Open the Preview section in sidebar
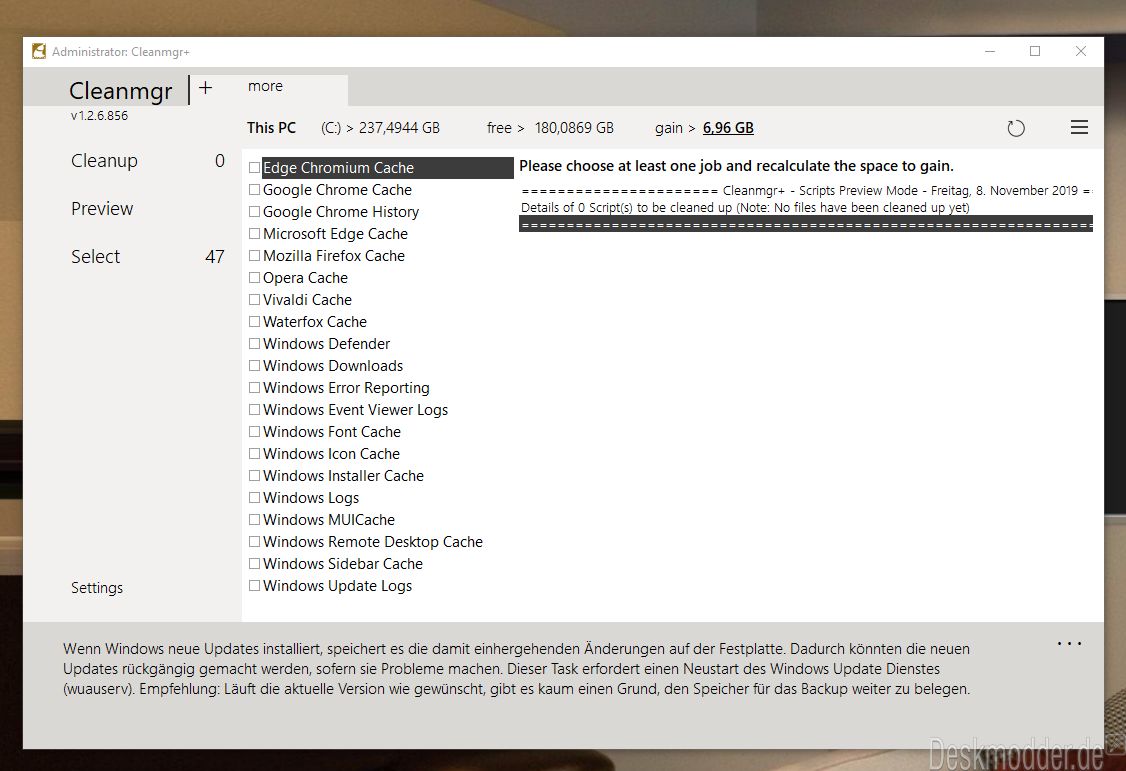This screenshot has width=1126, height=771. point(102,209)
